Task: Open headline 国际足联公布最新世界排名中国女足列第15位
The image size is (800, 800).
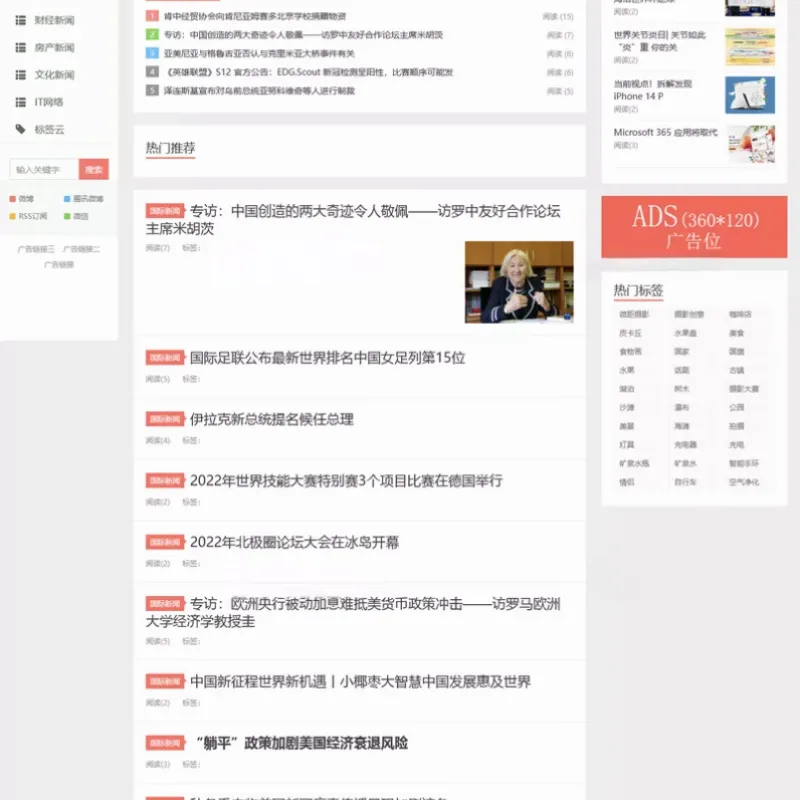Action: click(x=327, y=358)
